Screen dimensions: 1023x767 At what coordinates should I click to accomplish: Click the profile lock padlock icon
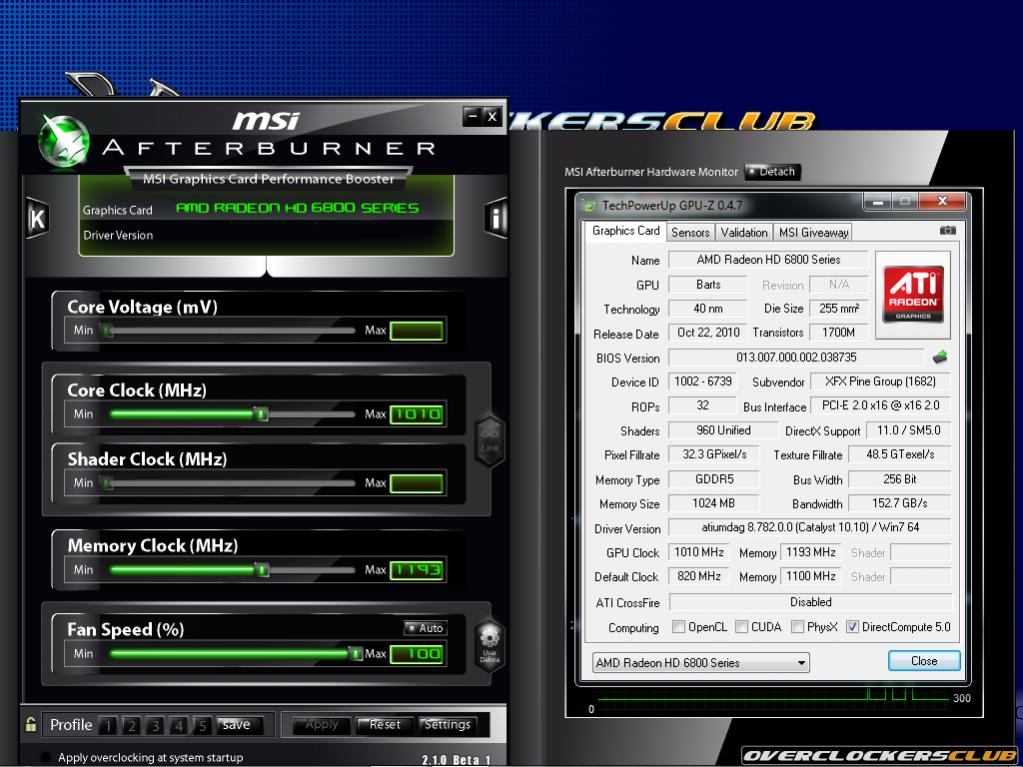click(31, 724)
